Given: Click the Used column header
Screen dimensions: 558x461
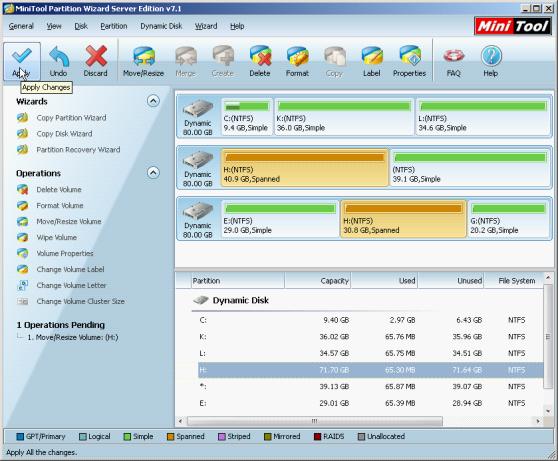Looking at the screenshot, I should coord(384,281).
